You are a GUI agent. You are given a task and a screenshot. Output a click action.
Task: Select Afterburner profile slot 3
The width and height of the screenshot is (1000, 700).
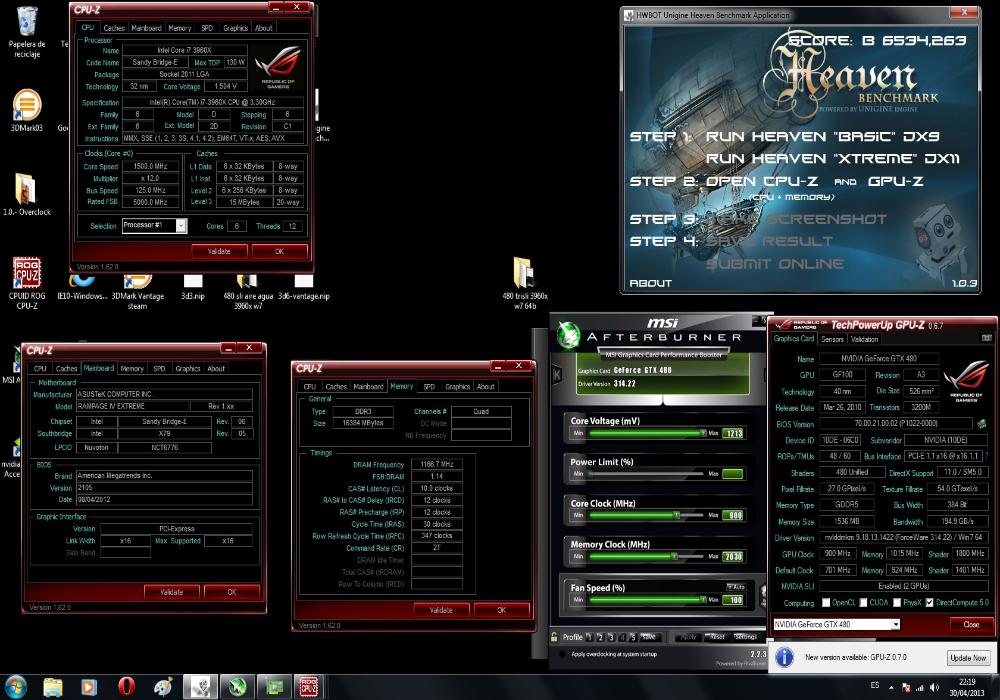(611, 637)
